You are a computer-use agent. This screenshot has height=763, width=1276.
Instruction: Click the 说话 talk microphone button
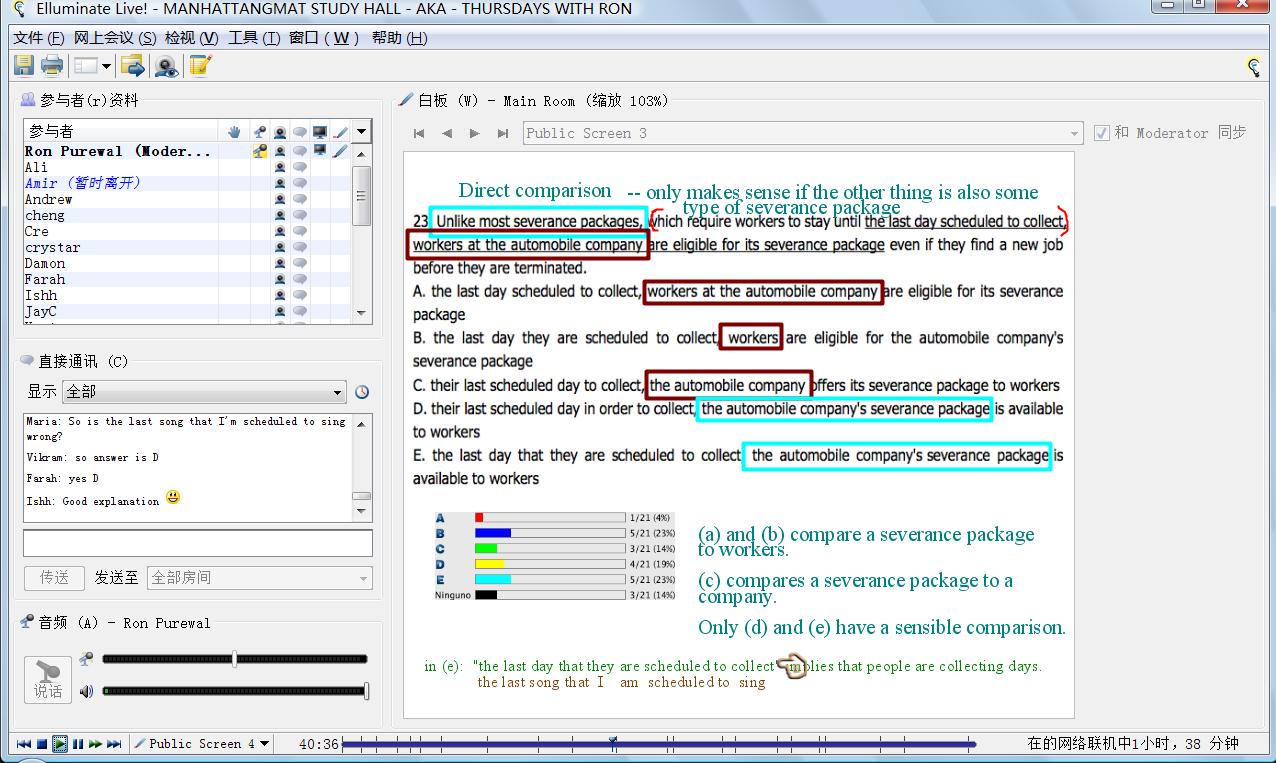[48, 680]
